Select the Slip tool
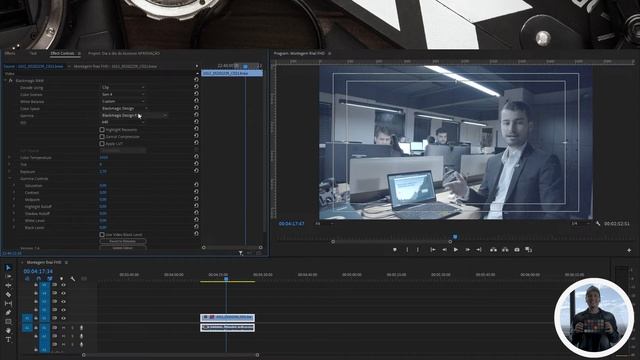The width and height of the screenshot is (640, 360). coord(8,303)
